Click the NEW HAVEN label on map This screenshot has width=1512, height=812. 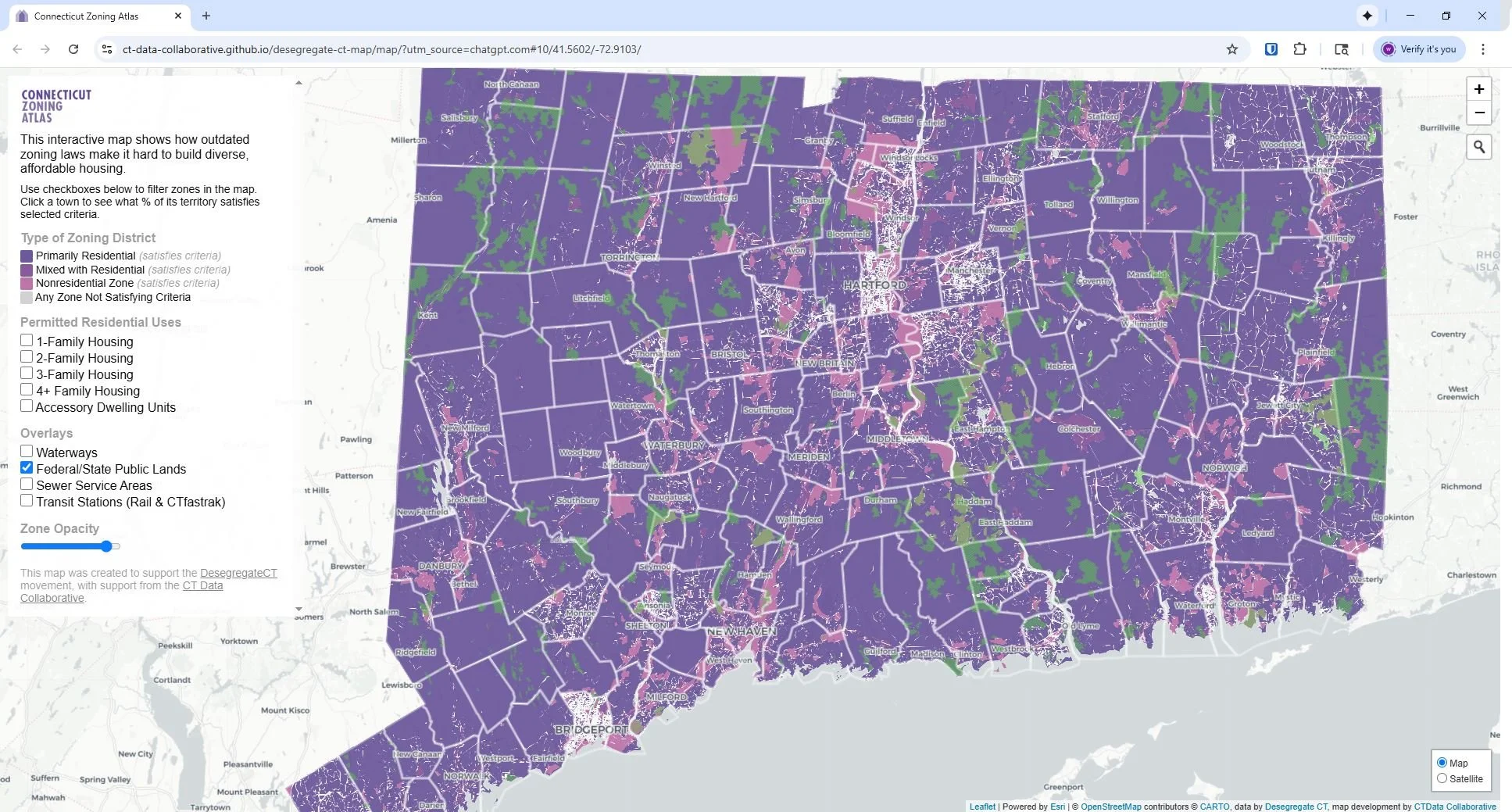[x=742, y=631]
